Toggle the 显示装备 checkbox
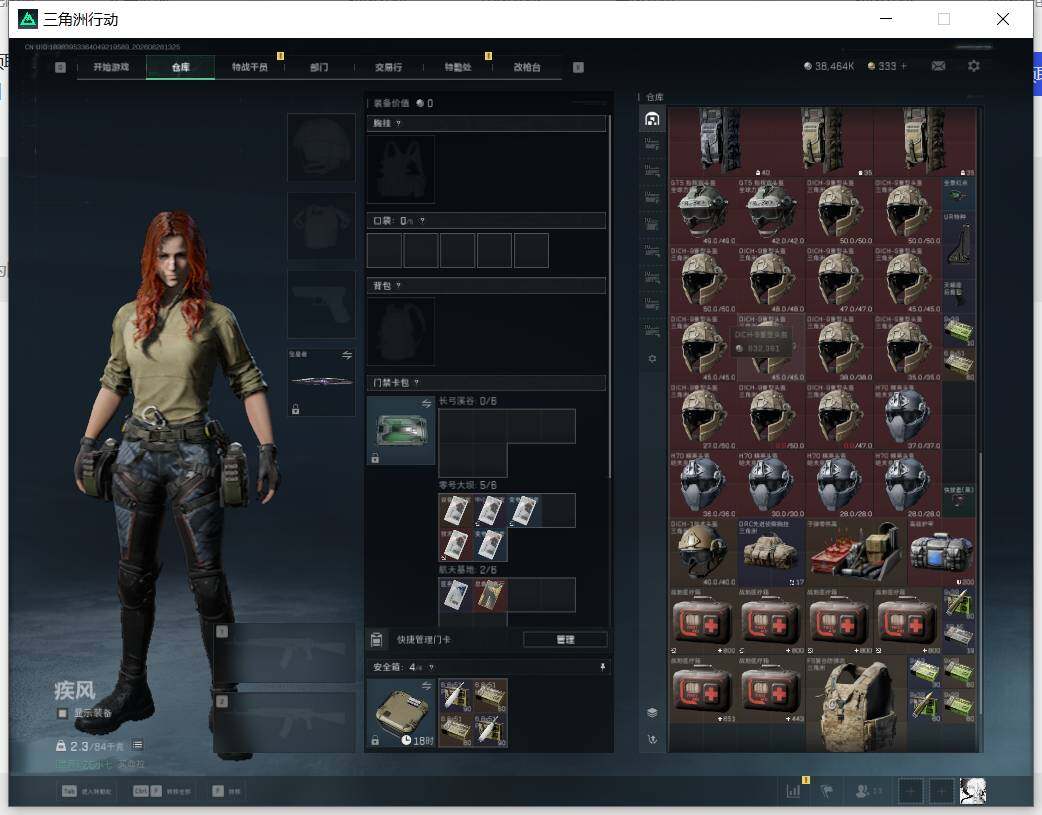Image resolution: width=1042 pixels, height=815 pixels. tap(62, 713)
